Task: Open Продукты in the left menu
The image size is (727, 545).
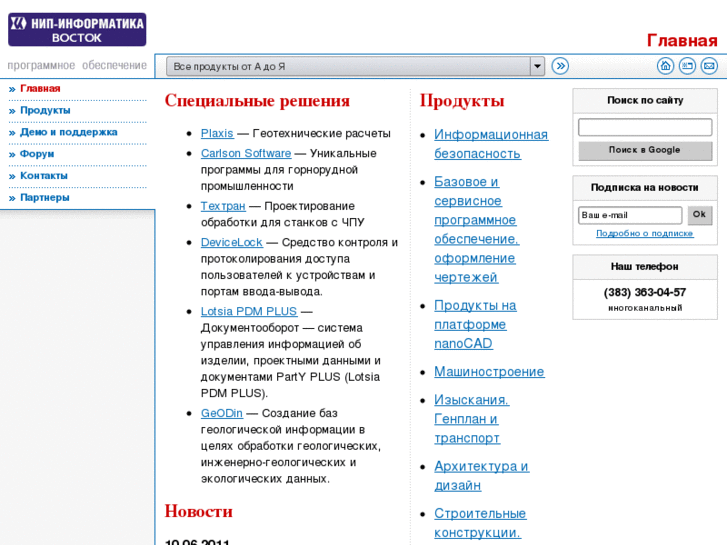Action: pyautogui.click(x=45, y=110)
